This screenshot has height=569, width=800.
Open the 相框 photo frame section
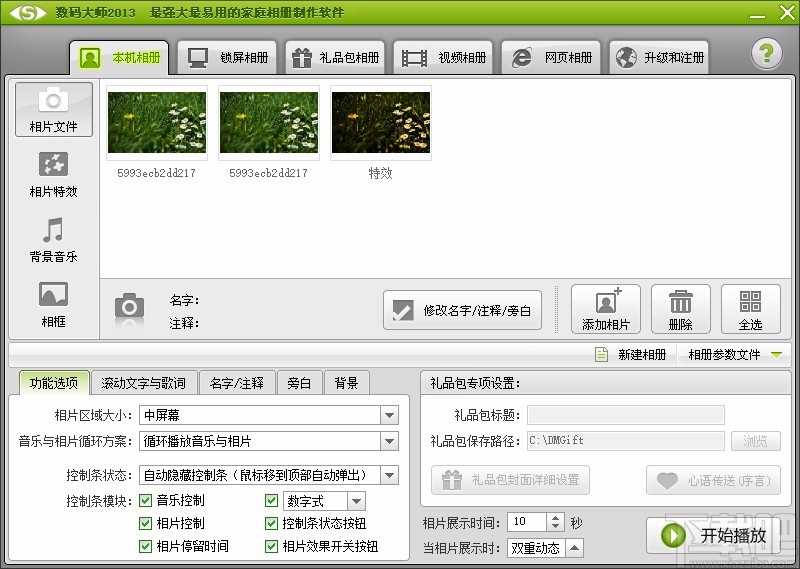pyautogui.click(x=53, y=303)
